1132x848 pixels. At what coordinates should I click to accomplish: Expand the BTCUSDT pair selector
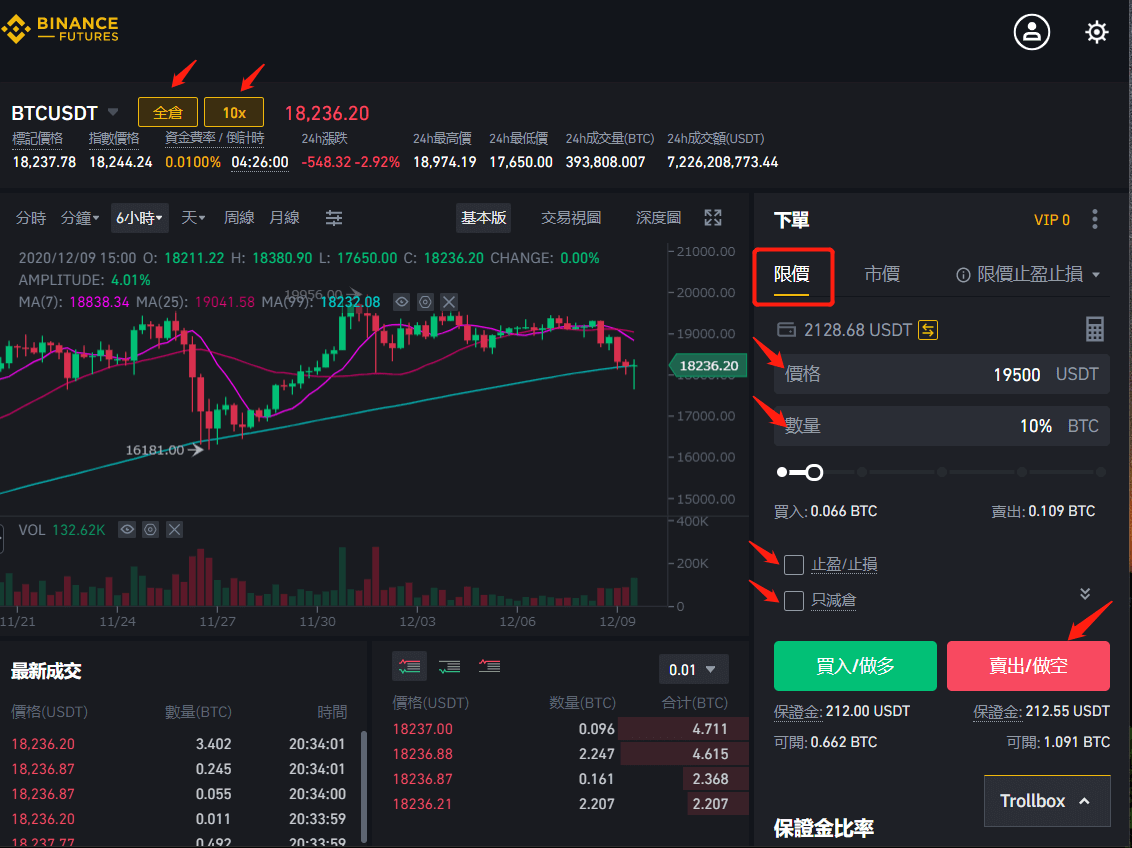tap(113, 112)
